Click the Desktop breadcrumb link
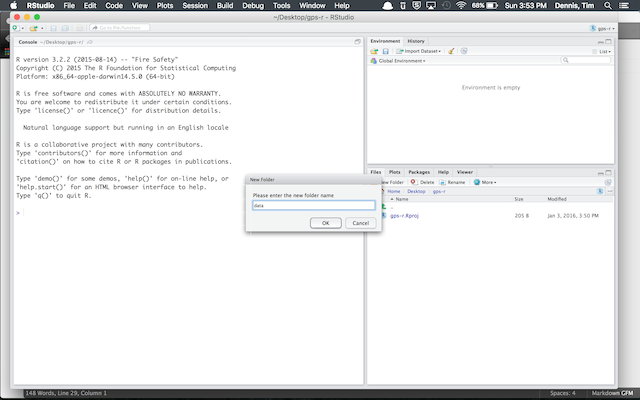Image resolution: width=640 pixels, height=400 pixels. pyautogui.click(x=416, y=191)
